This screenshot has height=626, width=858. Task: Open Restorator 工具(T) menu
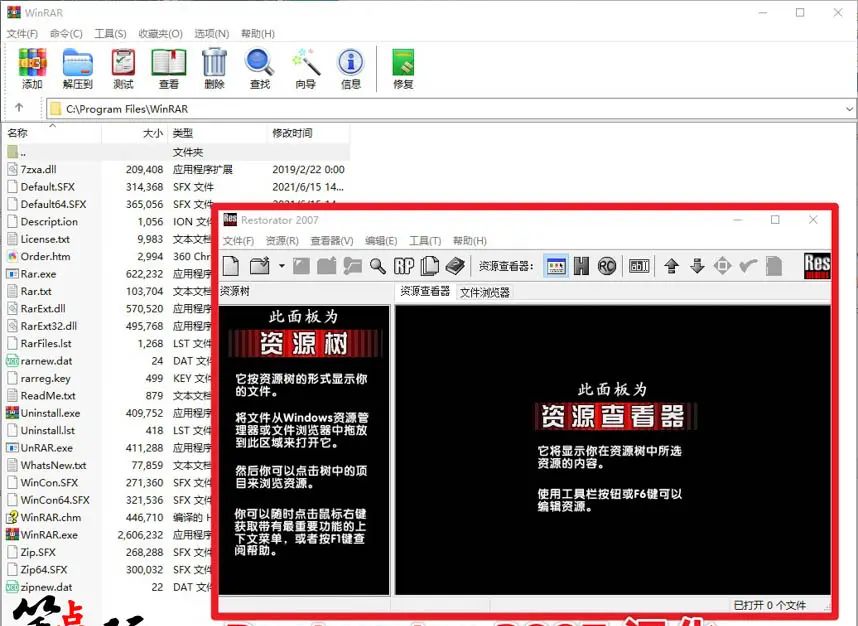pyautogui.click(x=425, y=241)
